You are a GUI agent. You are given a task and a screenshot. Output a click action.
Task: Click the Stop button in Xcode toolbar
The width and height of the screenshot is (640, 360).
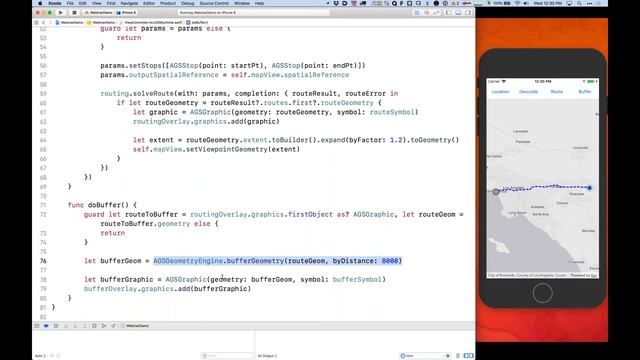74,13
